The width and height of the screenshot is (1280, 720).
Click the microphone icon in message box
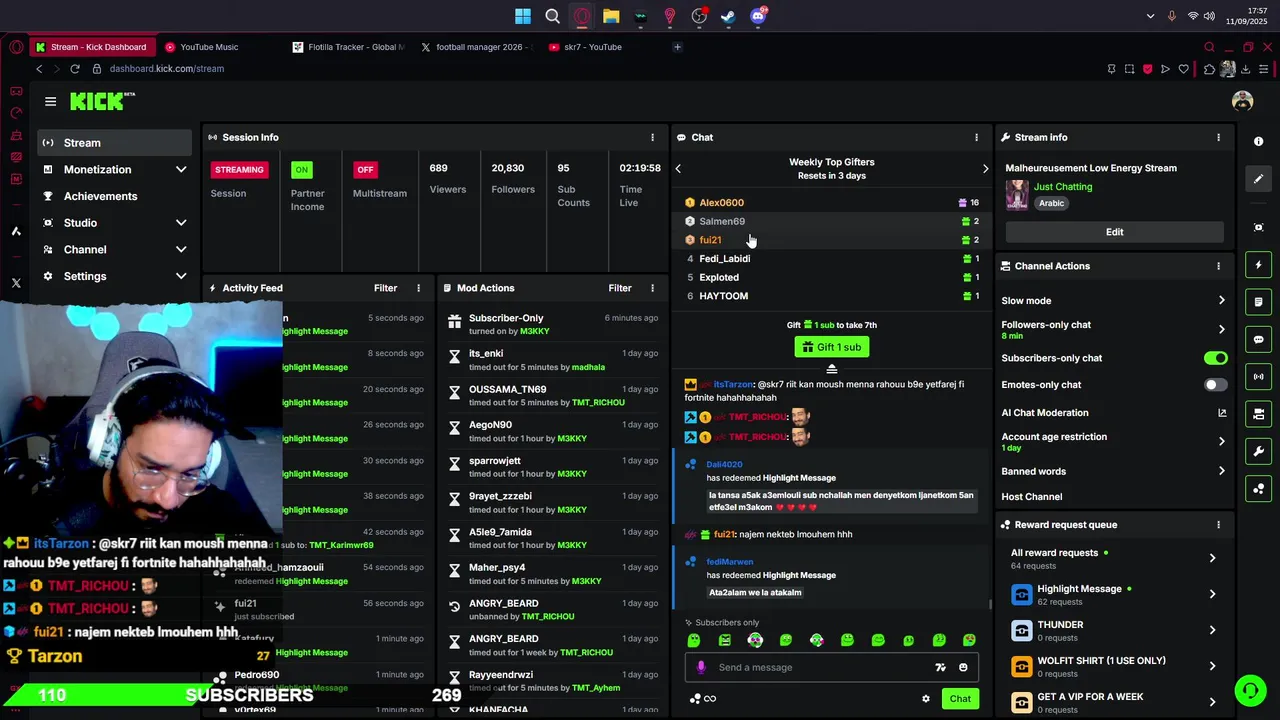pos(701,668)
